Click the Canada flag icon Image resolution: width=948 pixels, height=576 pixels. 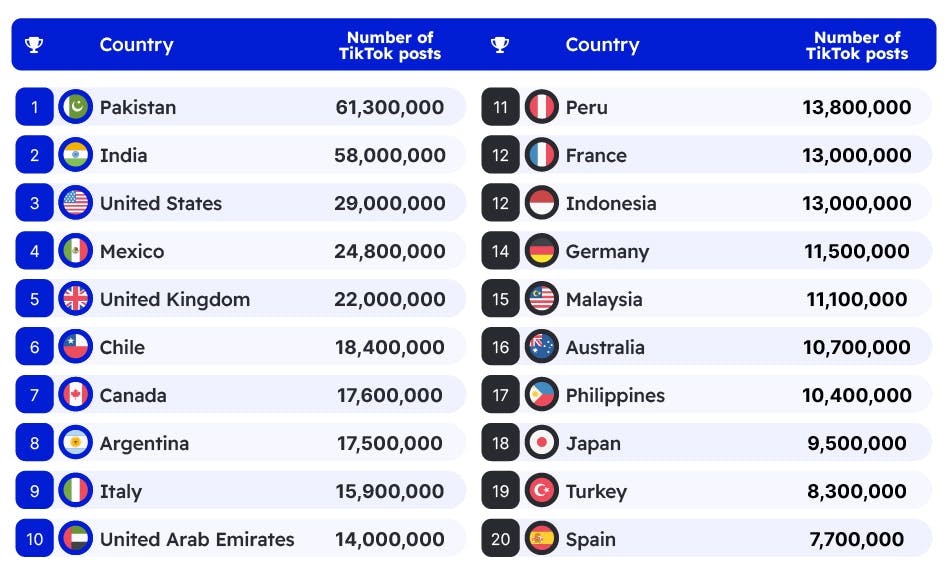(75, 395)
